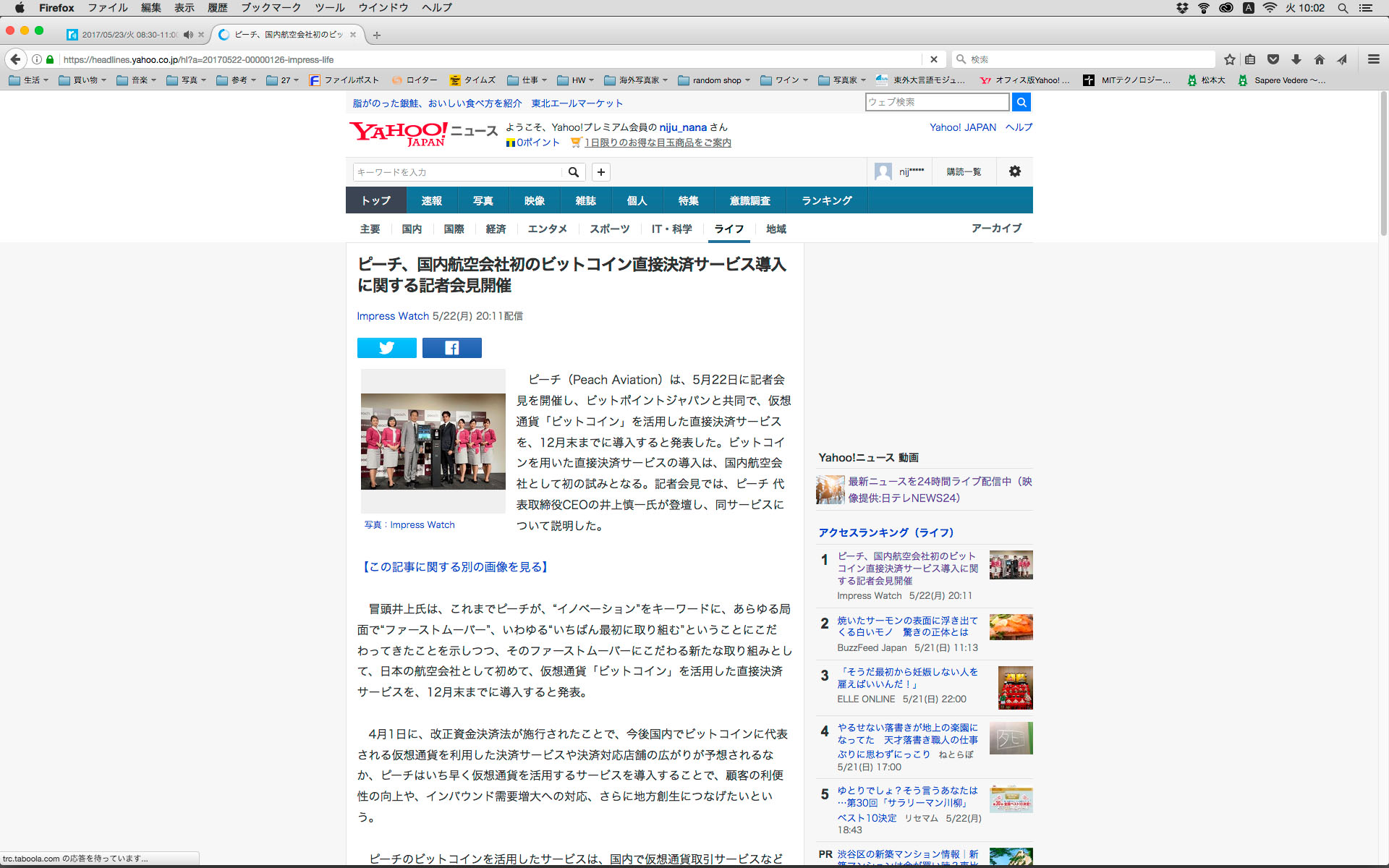Click the press conference photo thumbnail
1389x868 pixels.
[433, 441]
